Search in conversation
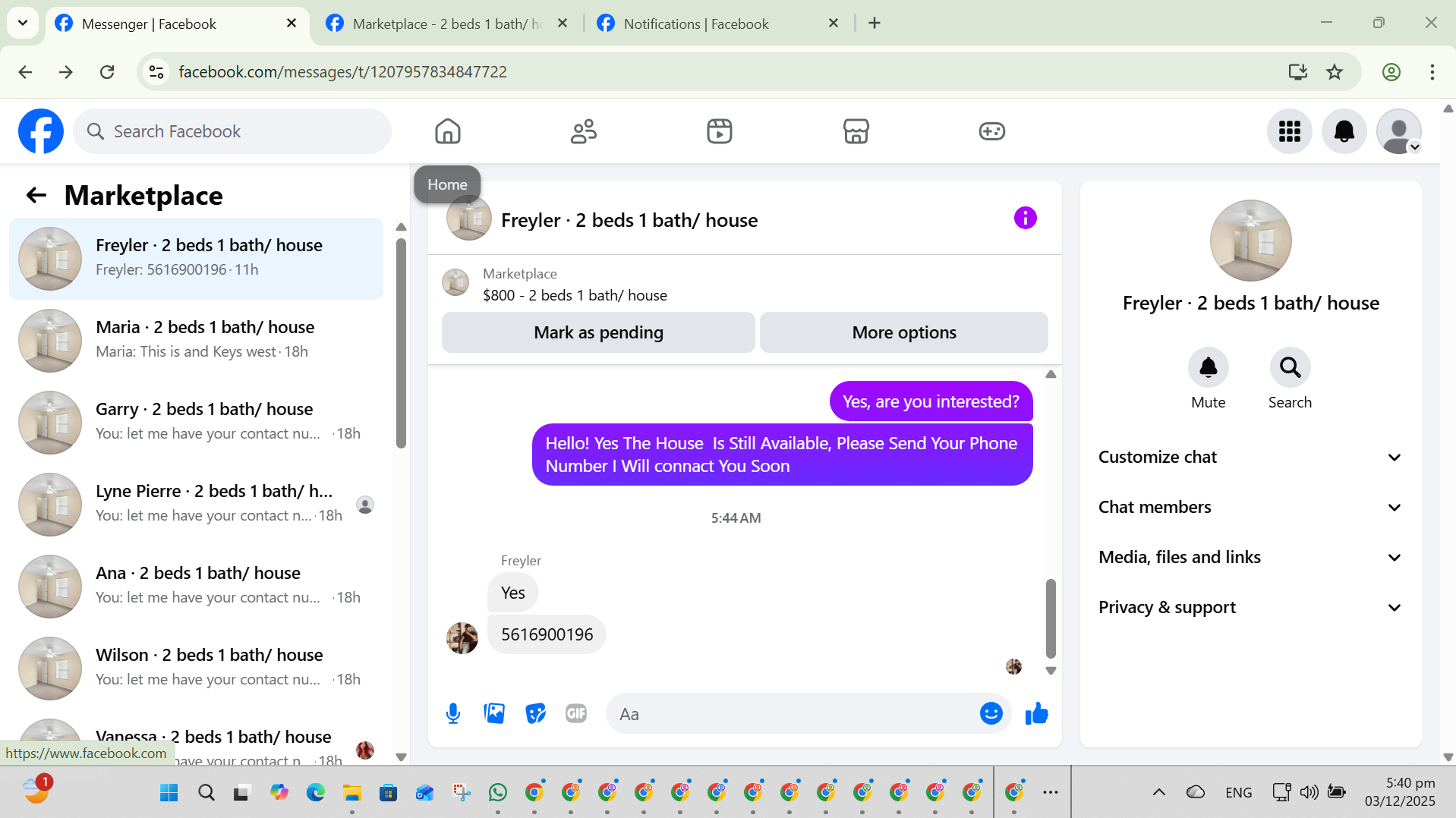The width and height of the screenshot is (1456, 818). pos(1290,368)
